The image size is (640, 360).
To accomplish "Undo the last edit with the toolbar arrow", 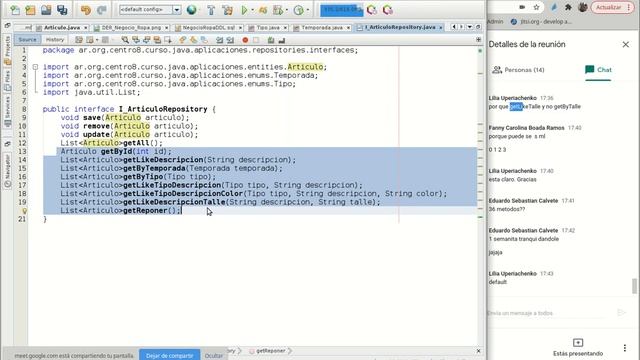I will point(86,10).
